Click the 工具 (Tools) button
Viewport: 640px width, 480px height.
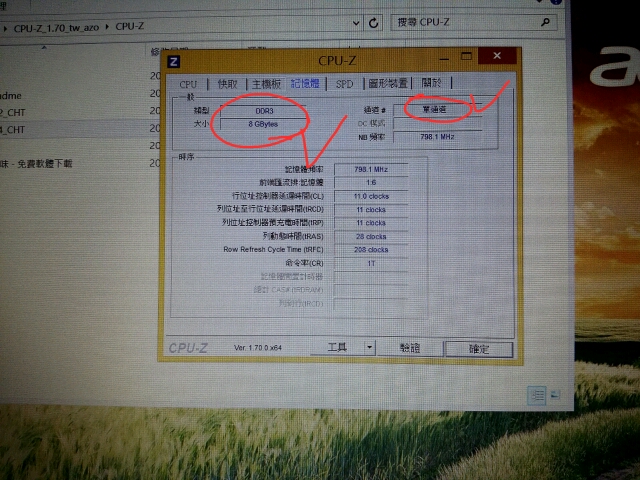click(337, 348)
